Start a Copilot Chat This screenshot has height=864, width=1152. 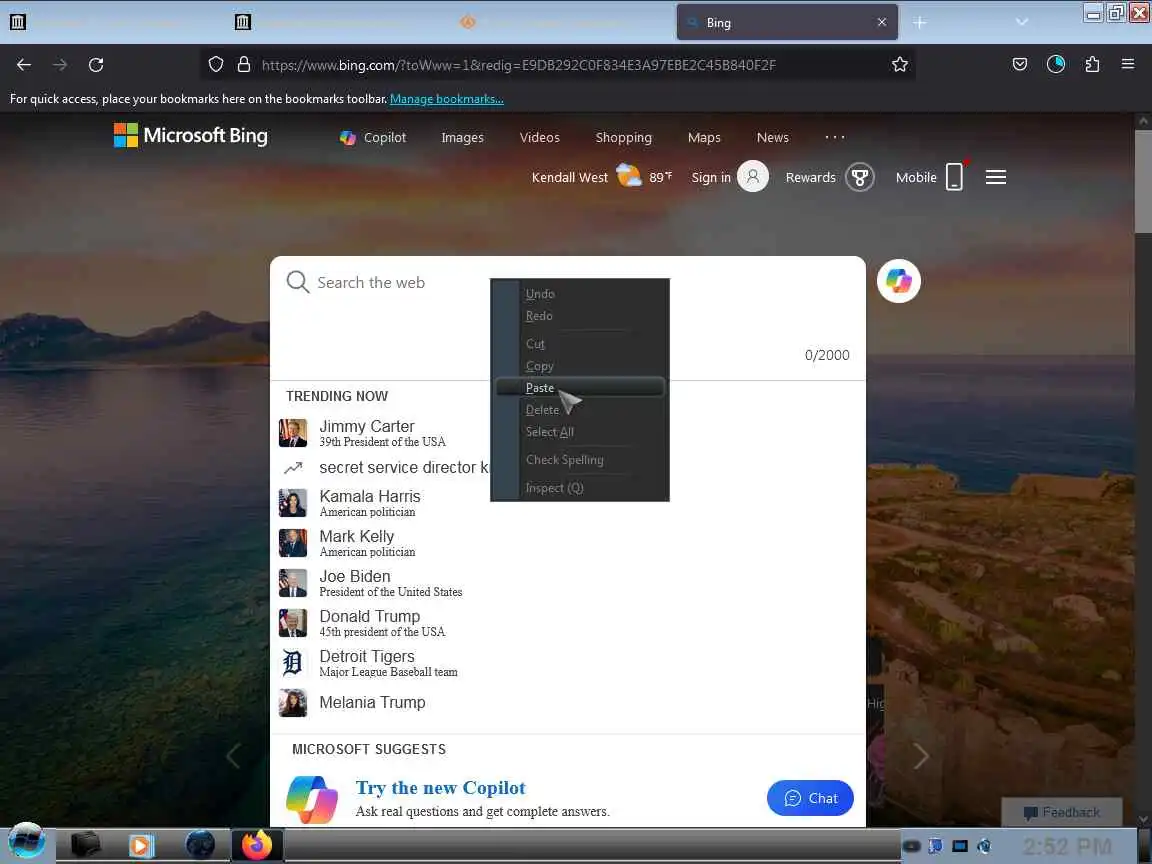pos(810,798)
